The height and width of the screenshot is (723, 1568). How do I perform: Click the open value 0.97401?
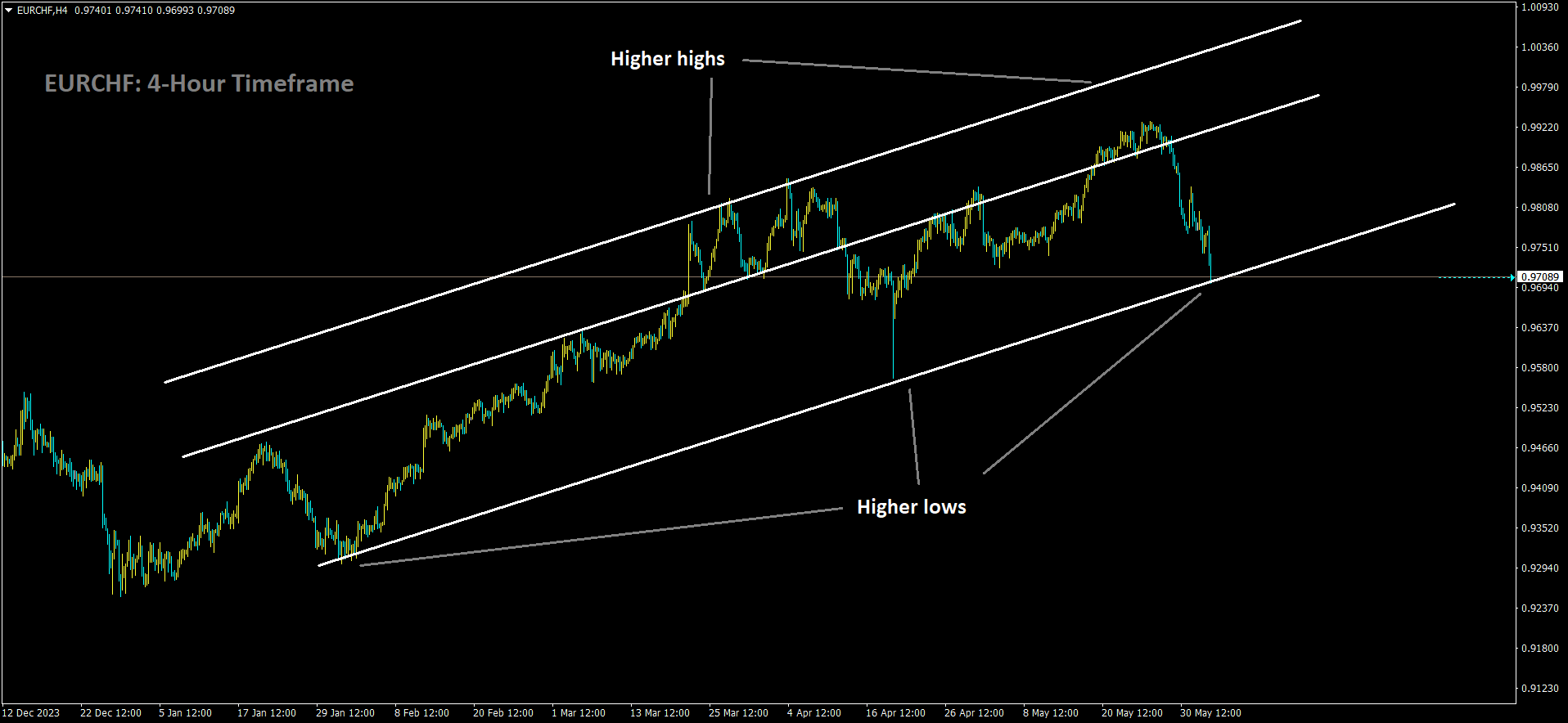tap(92, 11)
